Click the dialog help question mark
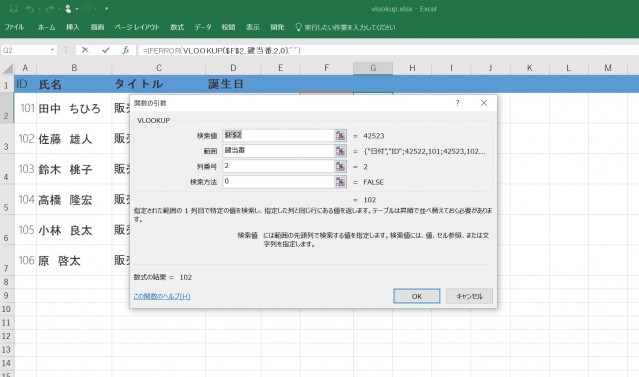The height and width of the screenshot is (377, 639). tap(458, 103)
